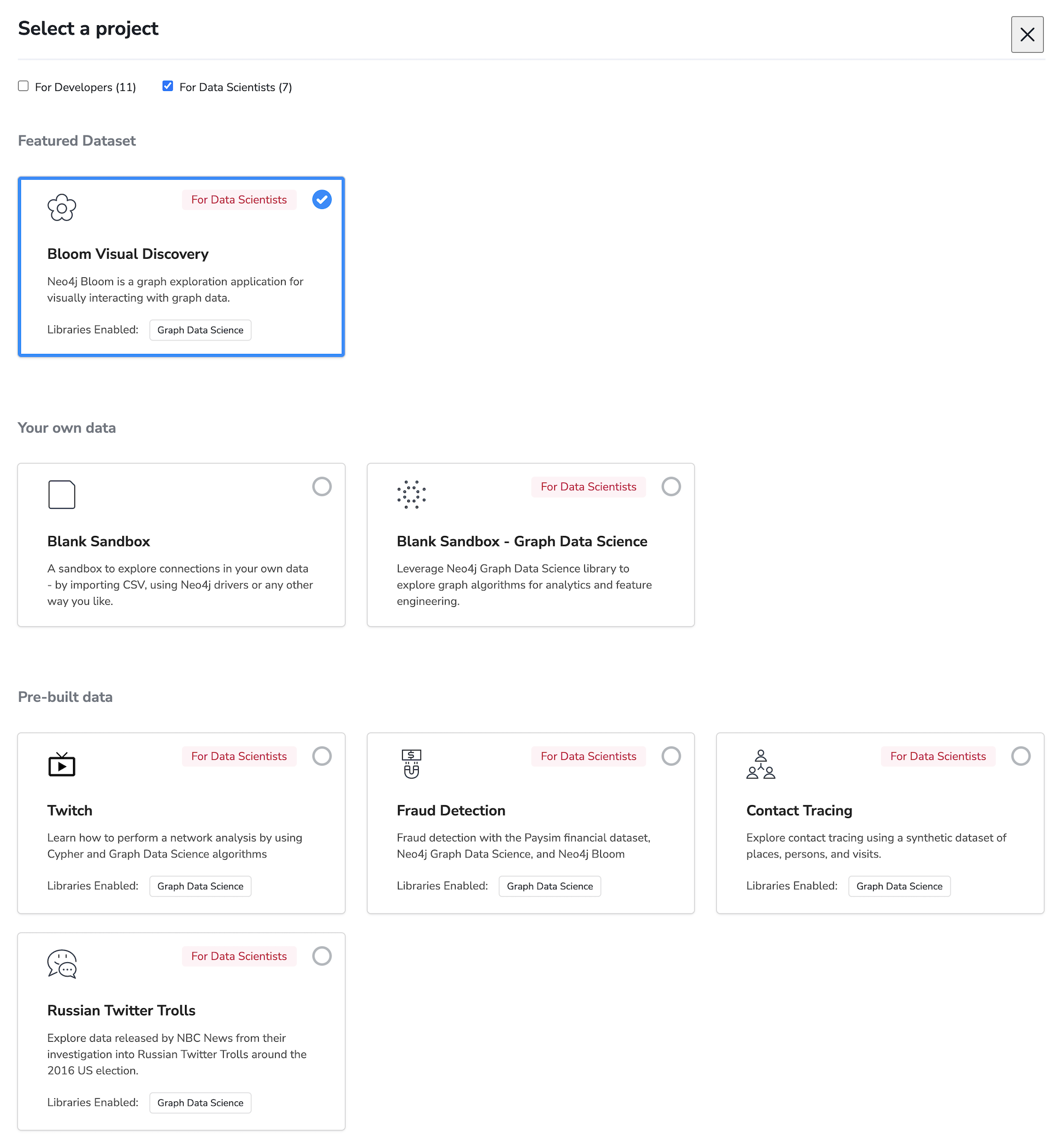1059x1148 pixels.
Task: Click the Your own data section heading
Action: [67, 428]
